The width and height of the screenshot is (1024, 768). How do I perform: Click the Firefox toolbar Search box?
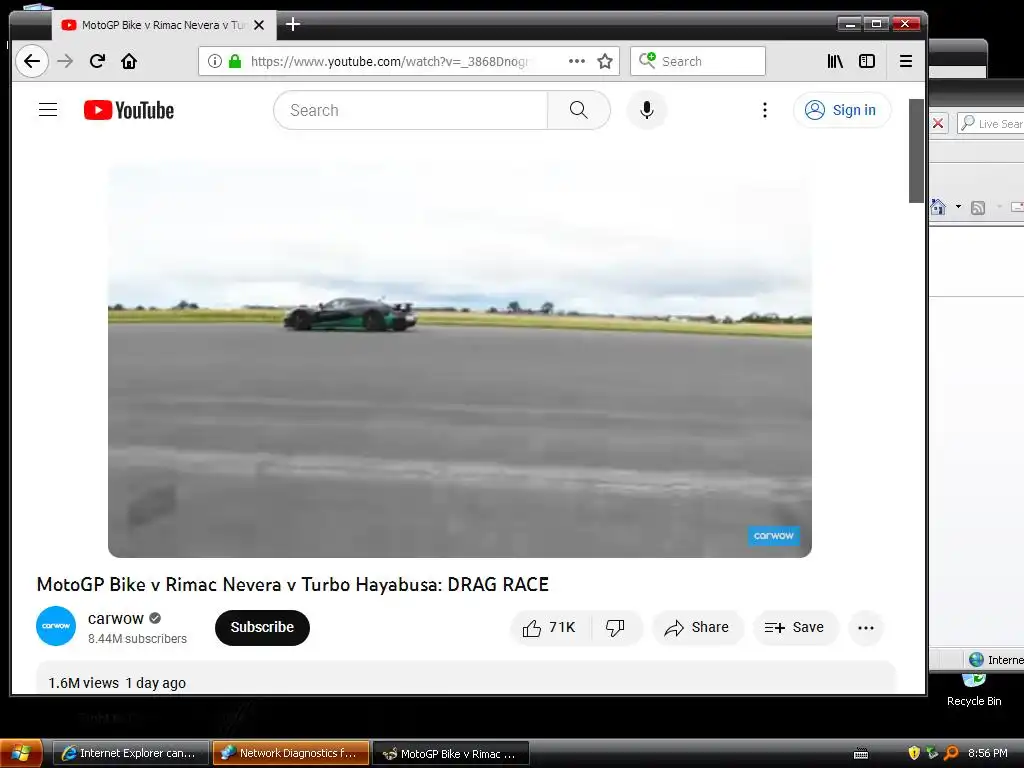pyautogui.click(x=697, y=61)
